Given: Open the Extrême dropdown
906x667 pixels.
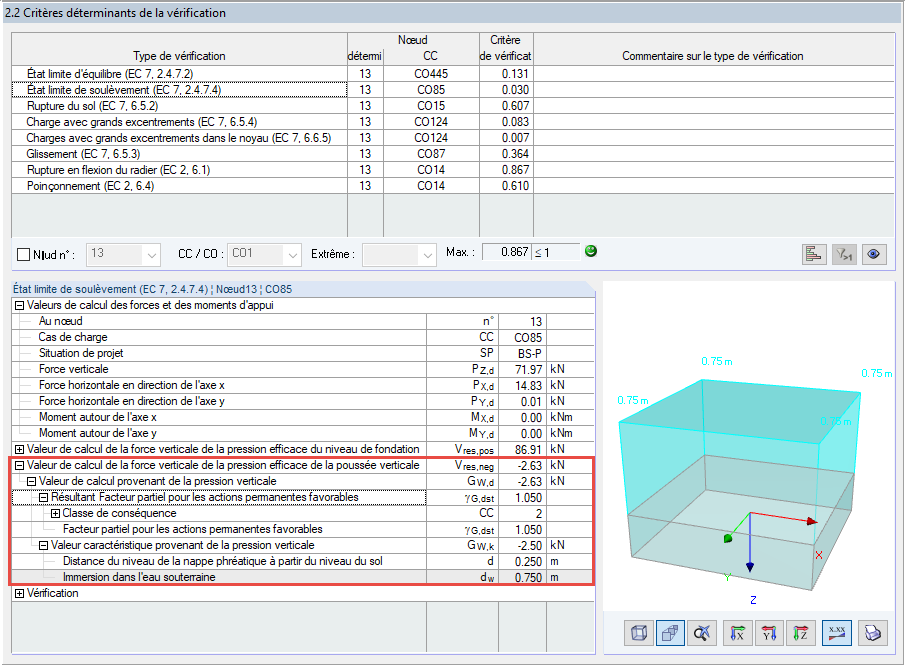Looking at the screenshot, I should pyautogui.click(x=399, y=254).
